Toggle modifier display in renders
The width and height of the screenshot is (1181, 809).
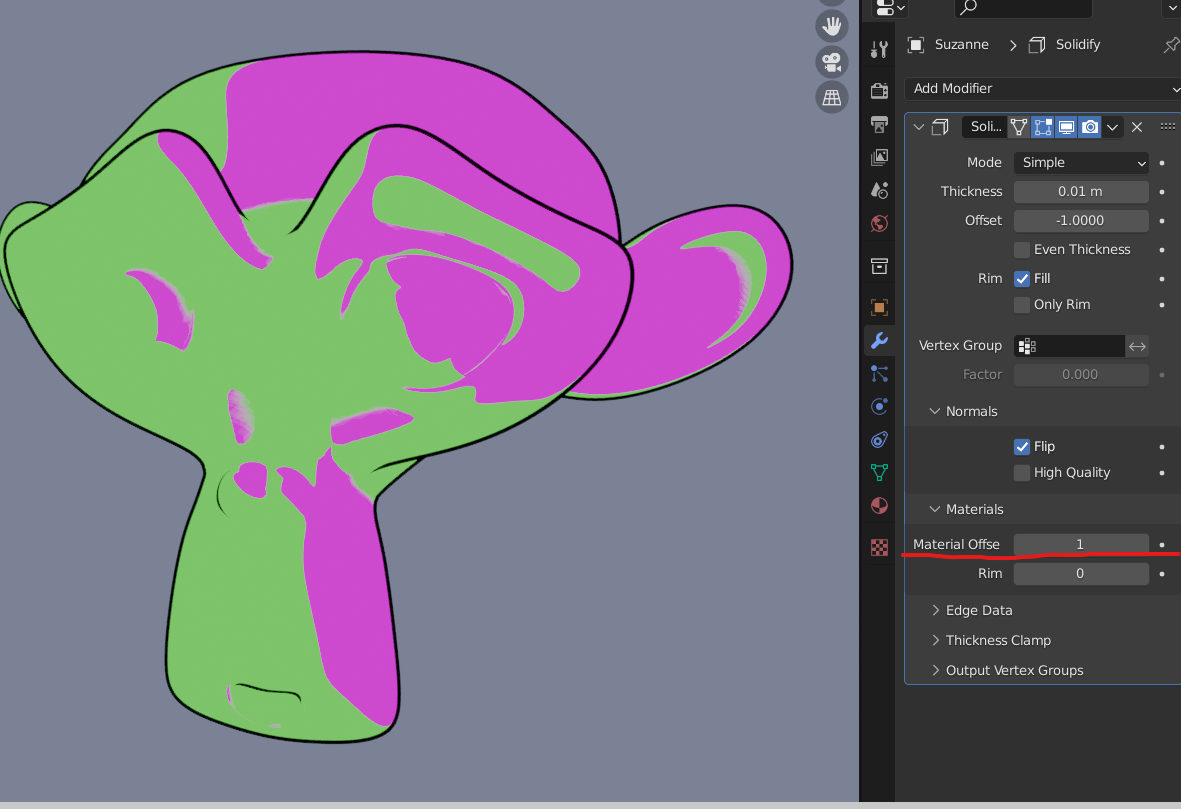pyautogui.click(x=1090, y=127)
